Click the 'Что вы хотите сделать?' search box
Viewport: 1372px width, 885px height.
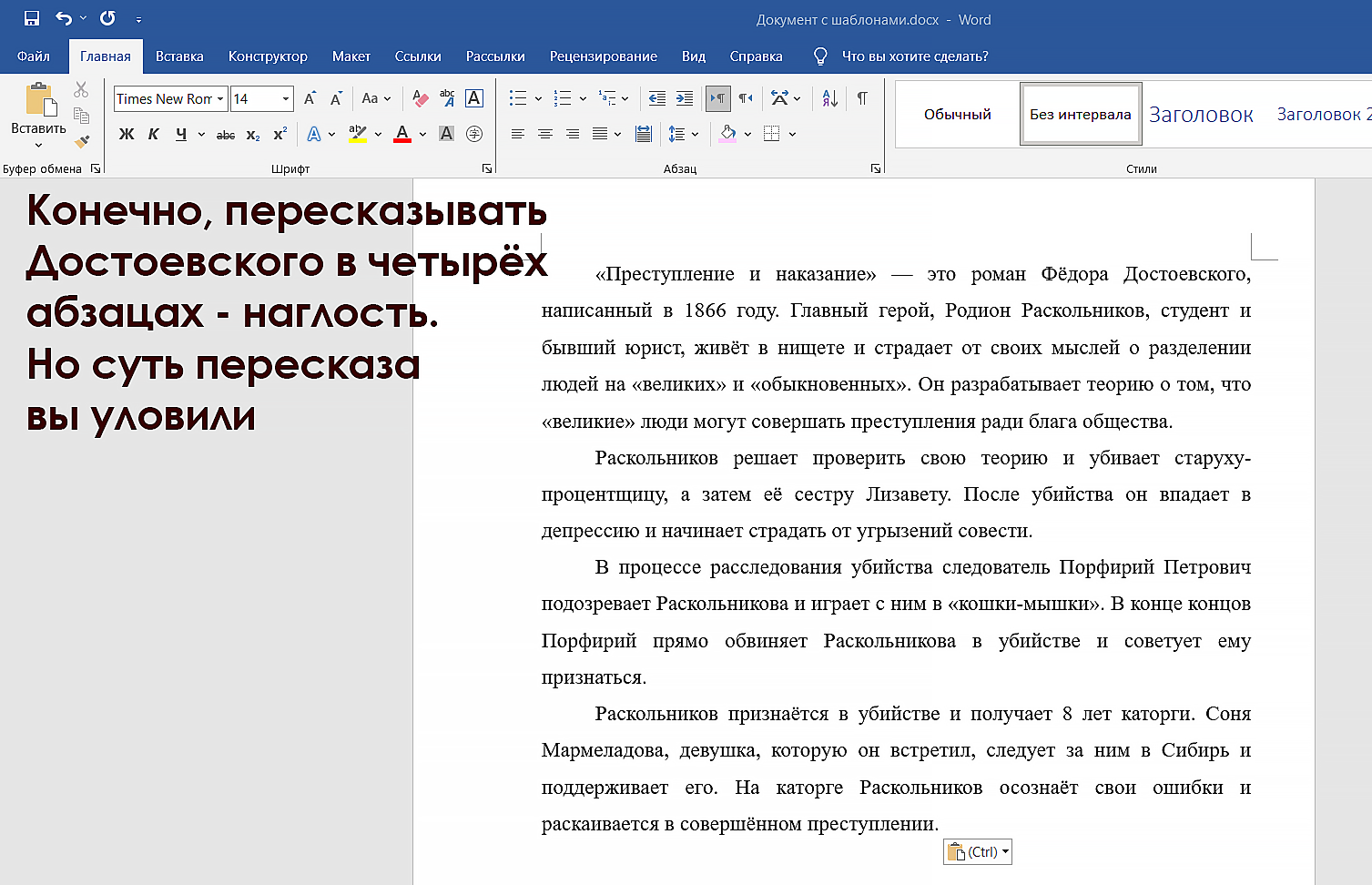tap(915, 56)
